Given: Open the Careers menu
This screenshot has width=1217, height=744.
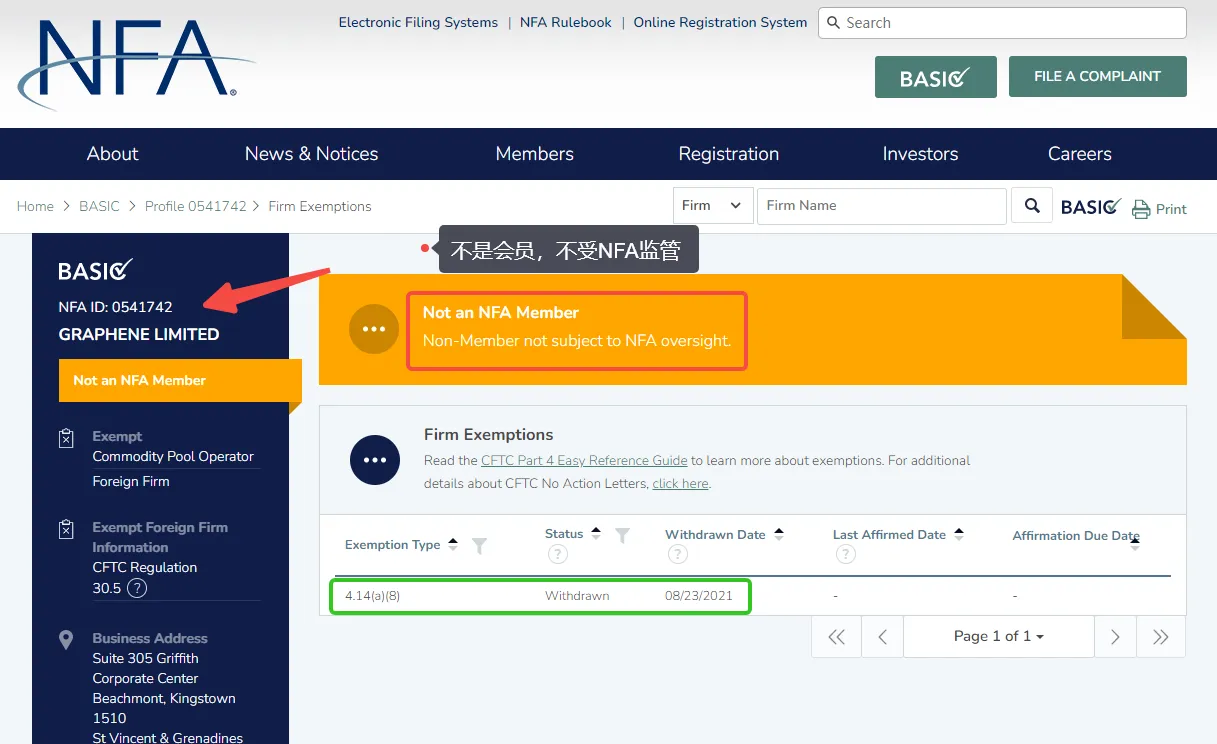Looking at the screenshot, I should point(1079,154).
